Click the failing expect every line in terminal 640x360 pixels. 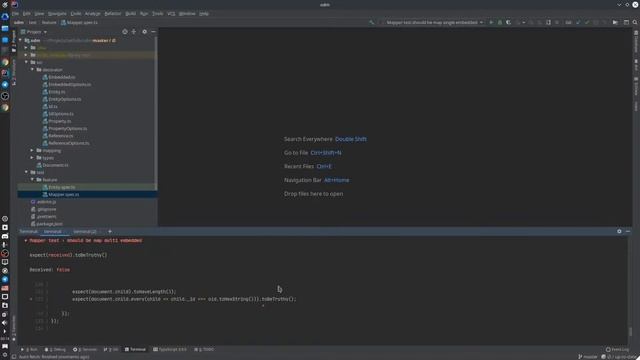(184, 299)
